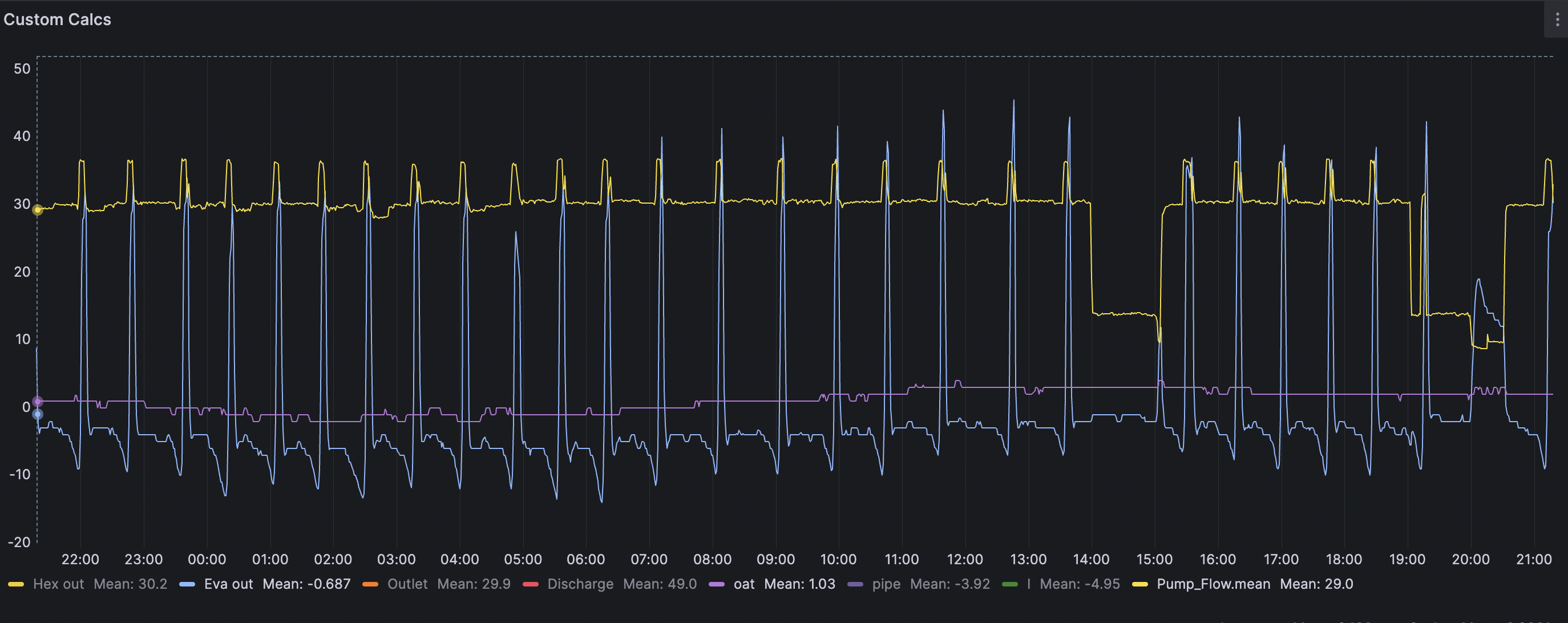Open the panel kebab menu

1557,19
